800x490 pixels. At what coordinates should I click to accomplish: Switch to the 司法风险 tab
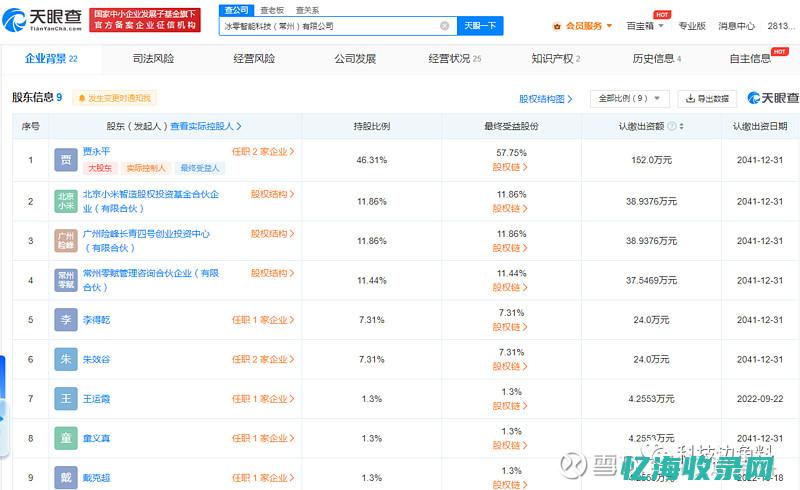point(153,59)
